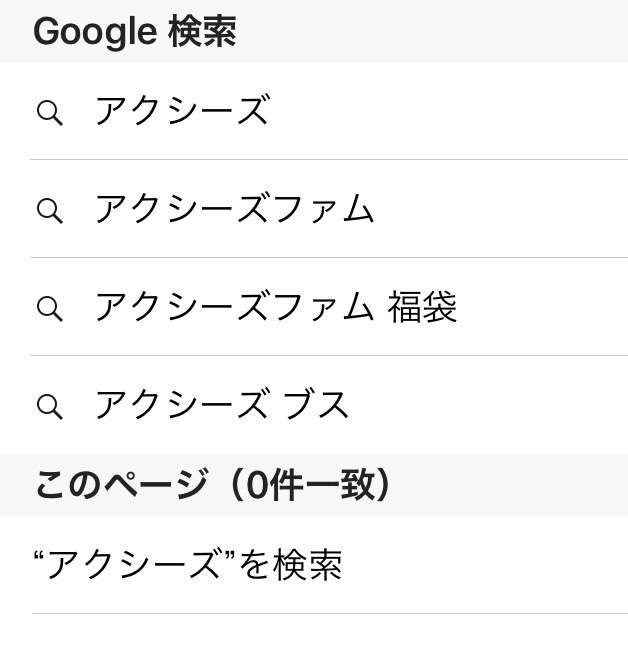Tap を検索 in the find-on-page row

point(290,564)
